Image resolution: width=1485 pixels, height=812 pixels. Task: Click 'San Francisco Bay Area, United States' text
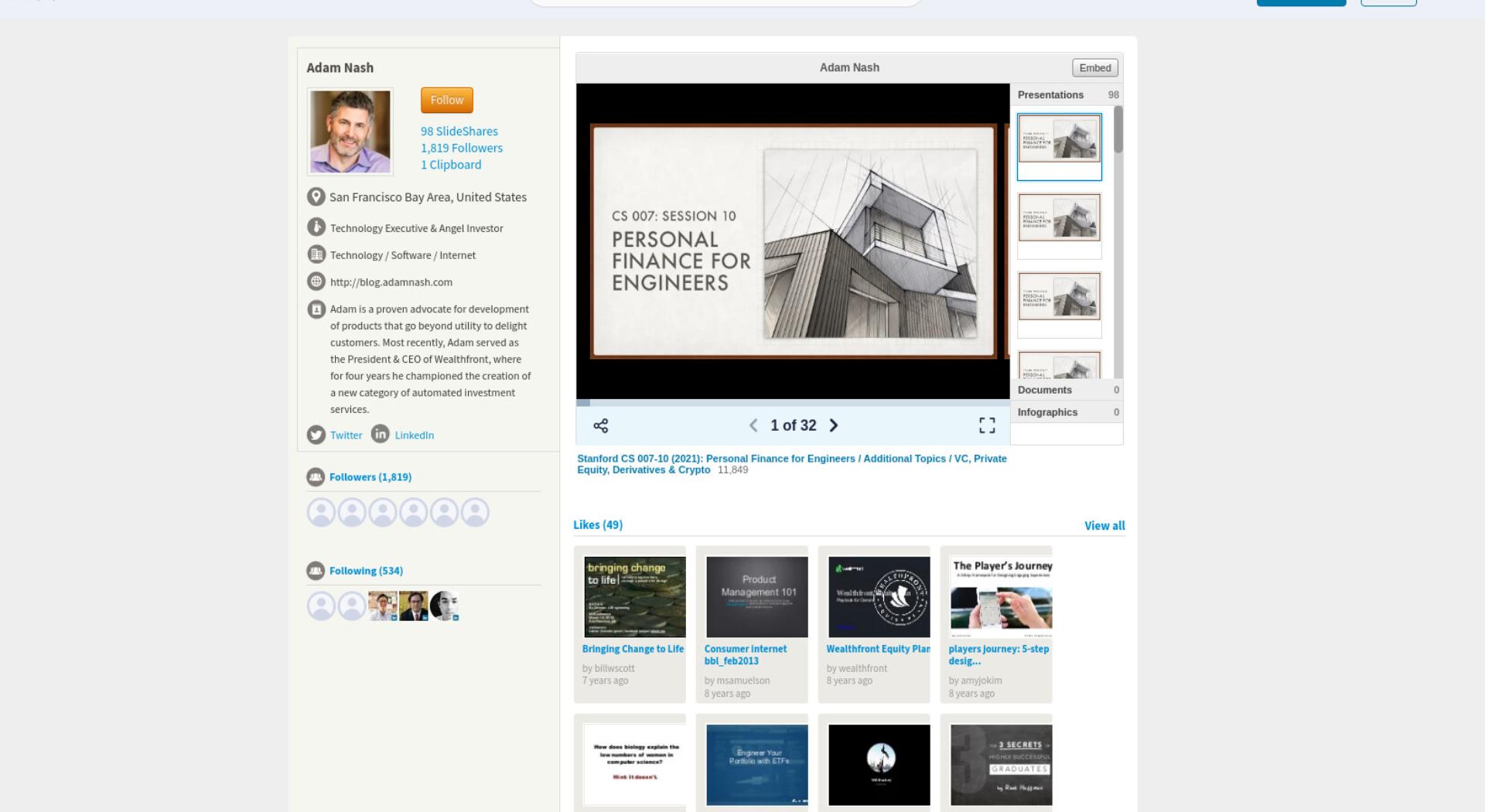click(x=428, y=197)
